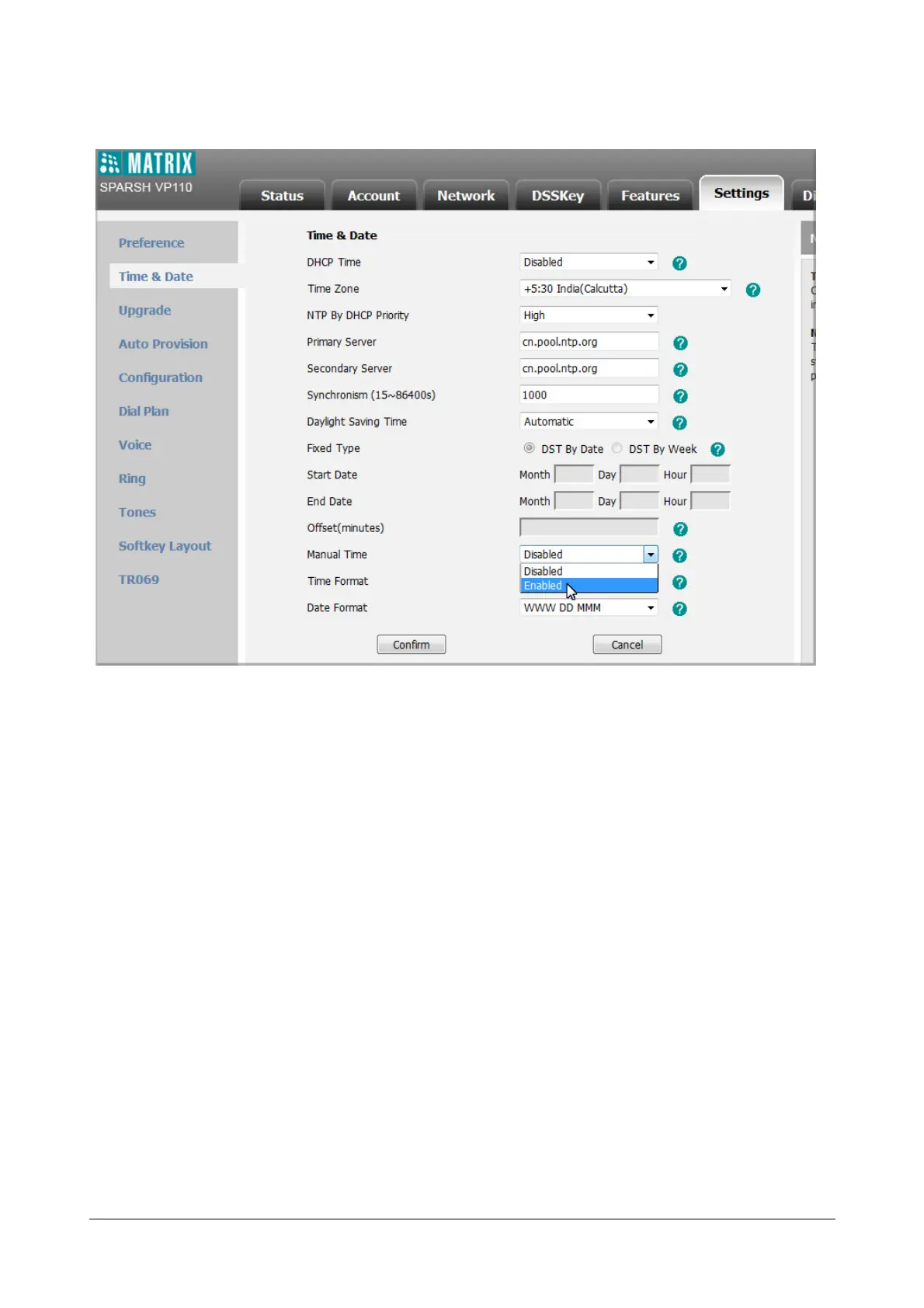
Task: Open the Daylight Saving Time dropdown
Action: [589, 422]
